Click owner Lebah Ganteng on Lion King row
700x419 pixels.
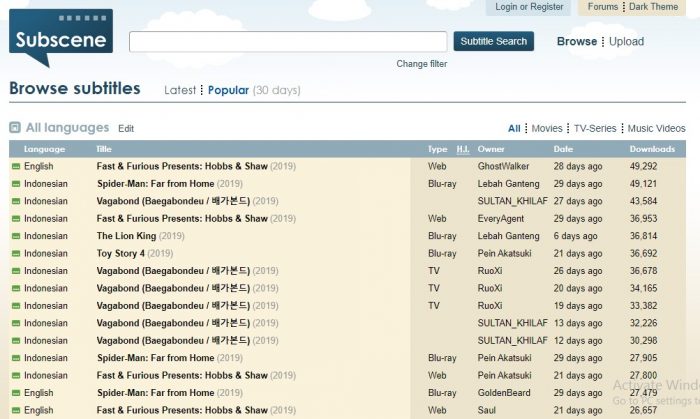coord(508,236)
